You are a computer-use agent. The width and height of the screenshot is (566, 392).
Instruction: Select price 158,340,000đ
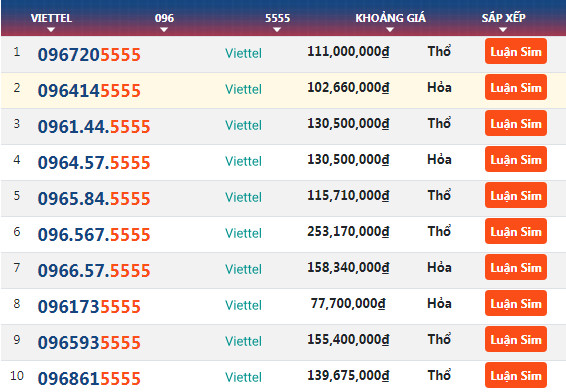[348, 267]
